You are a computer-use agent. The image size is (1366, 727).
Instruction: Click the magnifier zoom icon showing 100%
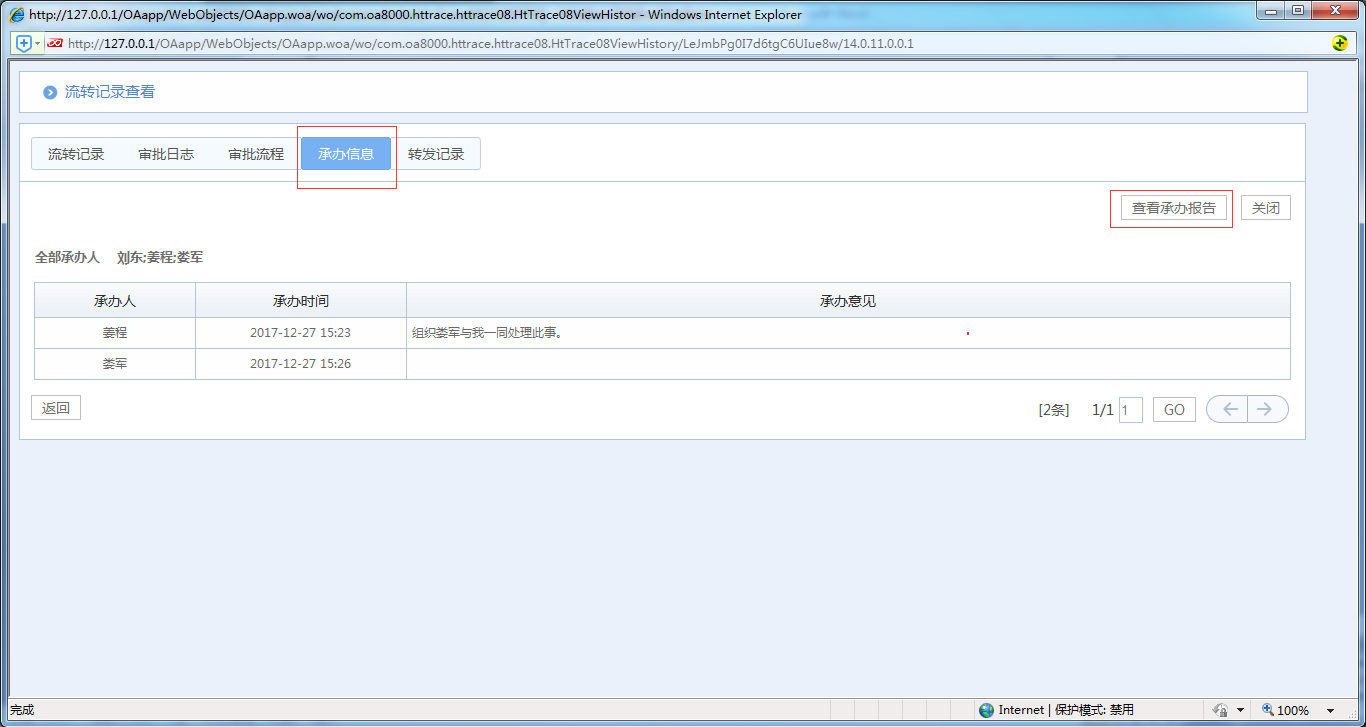click(x=1268, y=710)
